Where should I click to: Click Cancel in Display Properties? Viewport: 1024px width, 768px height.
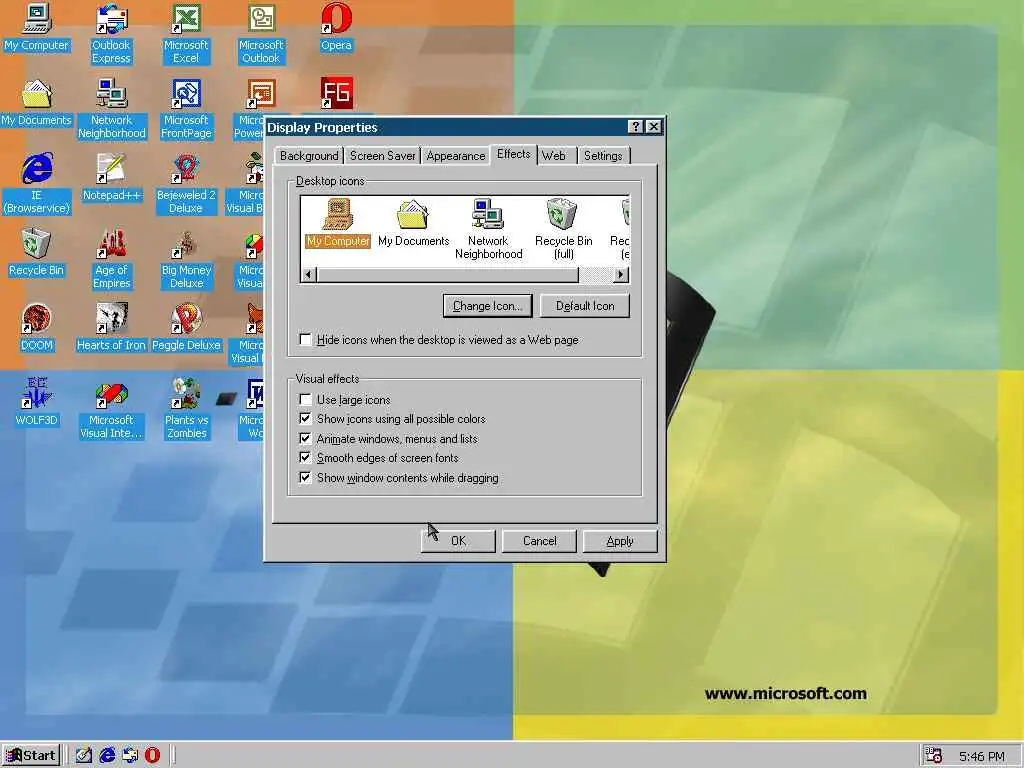[539, 541]
